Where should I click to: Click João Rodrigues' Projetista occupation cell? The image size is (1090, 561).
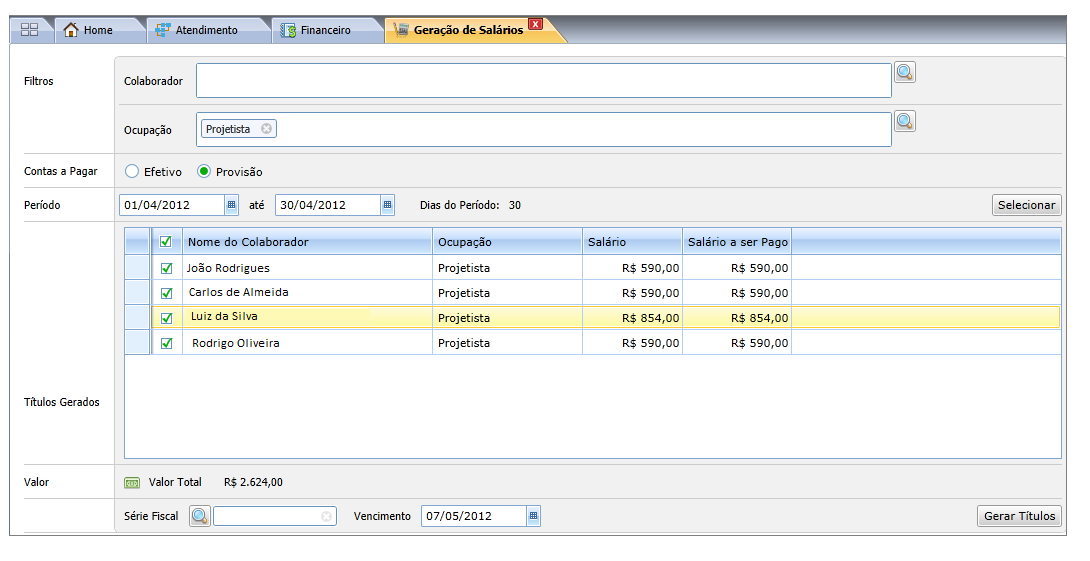click(x=507, y=268)
